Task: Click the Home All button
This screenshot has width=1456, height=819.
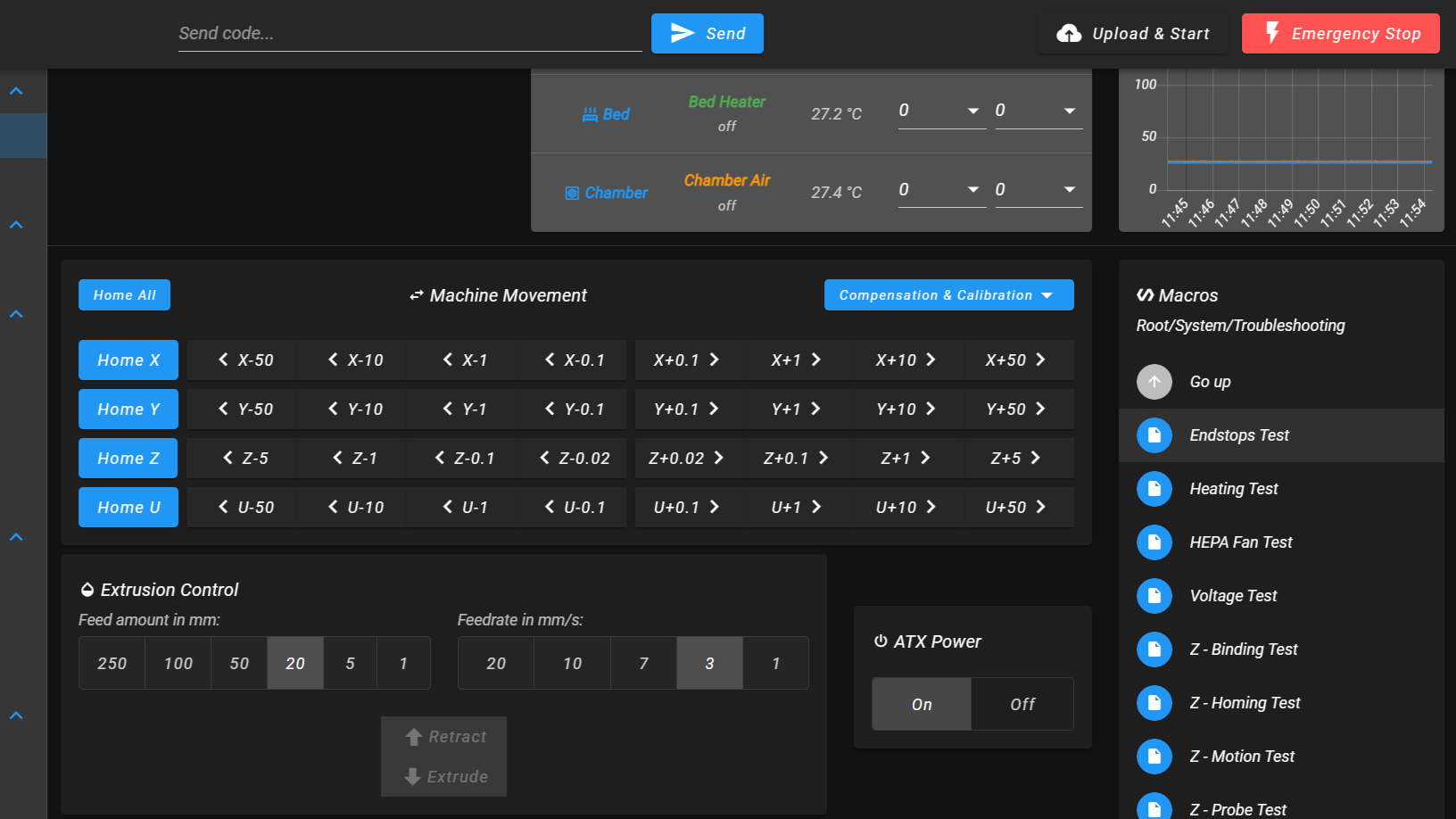Action: (124, 295)
